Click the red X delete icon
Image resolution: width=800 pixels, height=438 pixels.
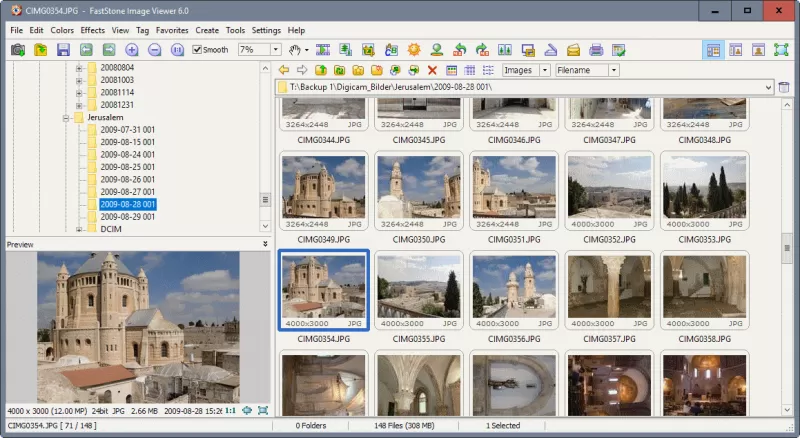pos(432,70)
